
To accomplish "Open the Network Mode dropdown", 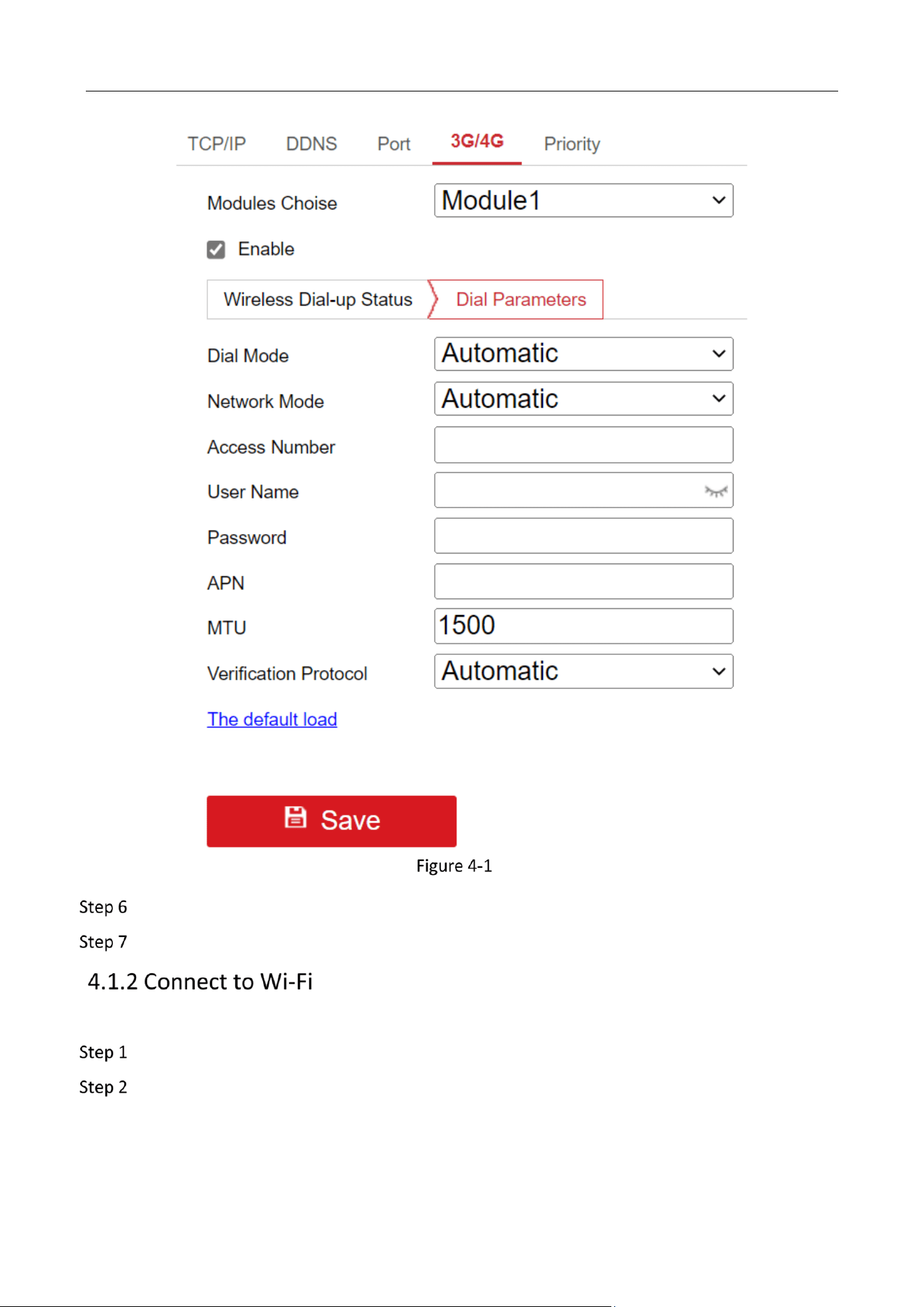I will point(583,399).
